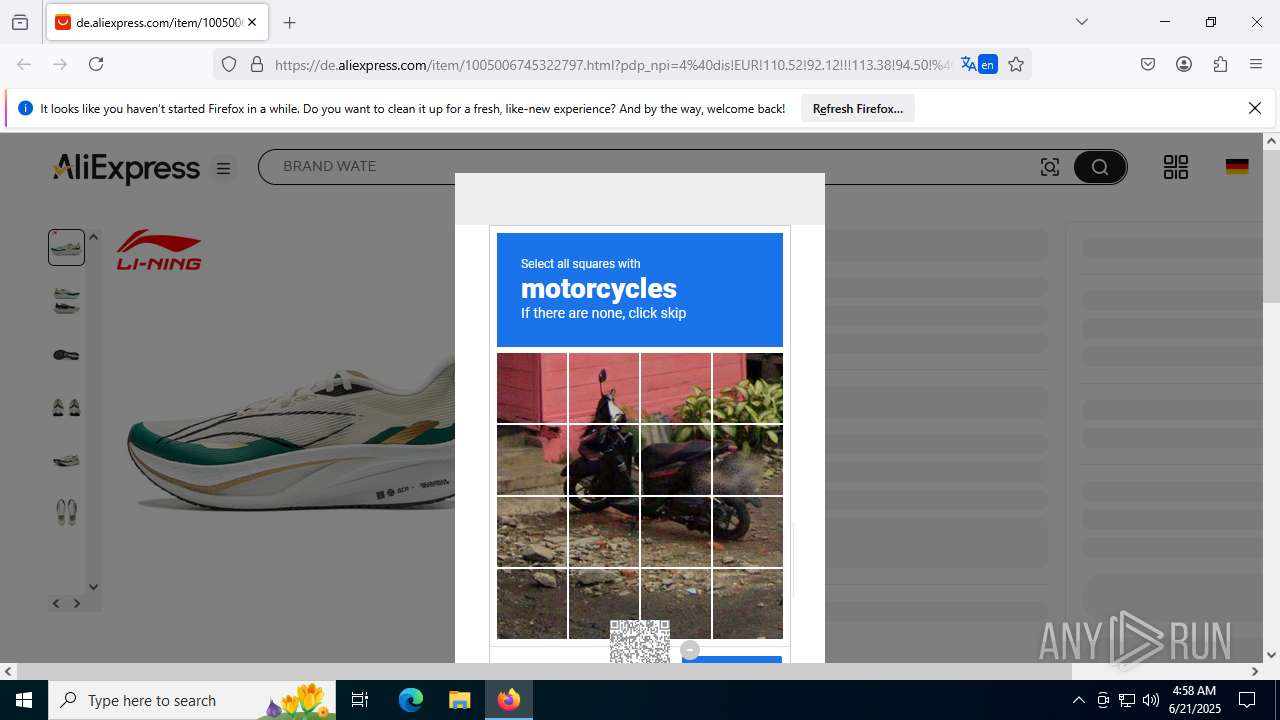Select the pair of shoes front thumbnail
Viewport: 1280px width, 720px height.
[x=67, y=407]
